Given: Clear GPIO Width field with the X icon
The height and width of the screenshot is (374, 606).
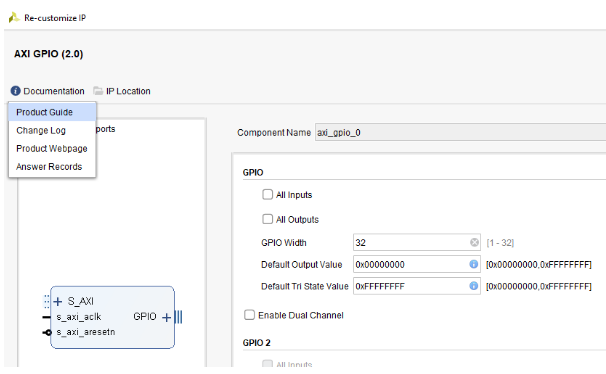Looking at the screenshot, I should [x=474, y=242].
